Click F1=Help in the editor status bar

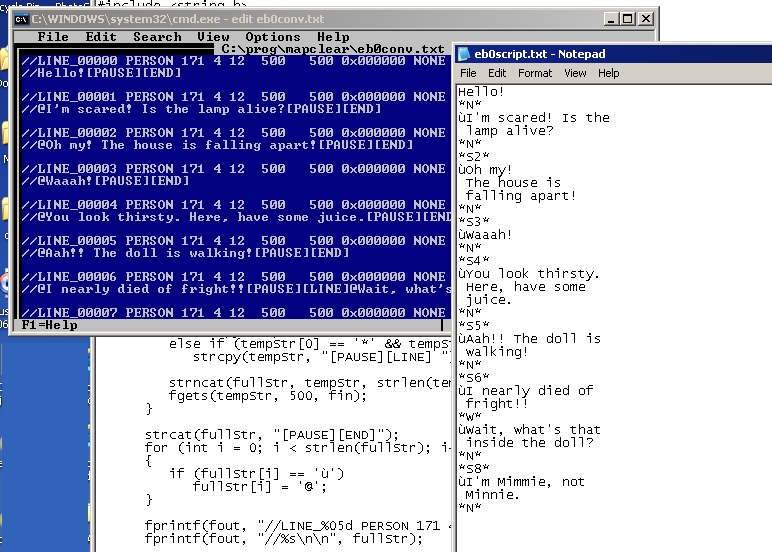pyautogui.click(x=49, y=325)
